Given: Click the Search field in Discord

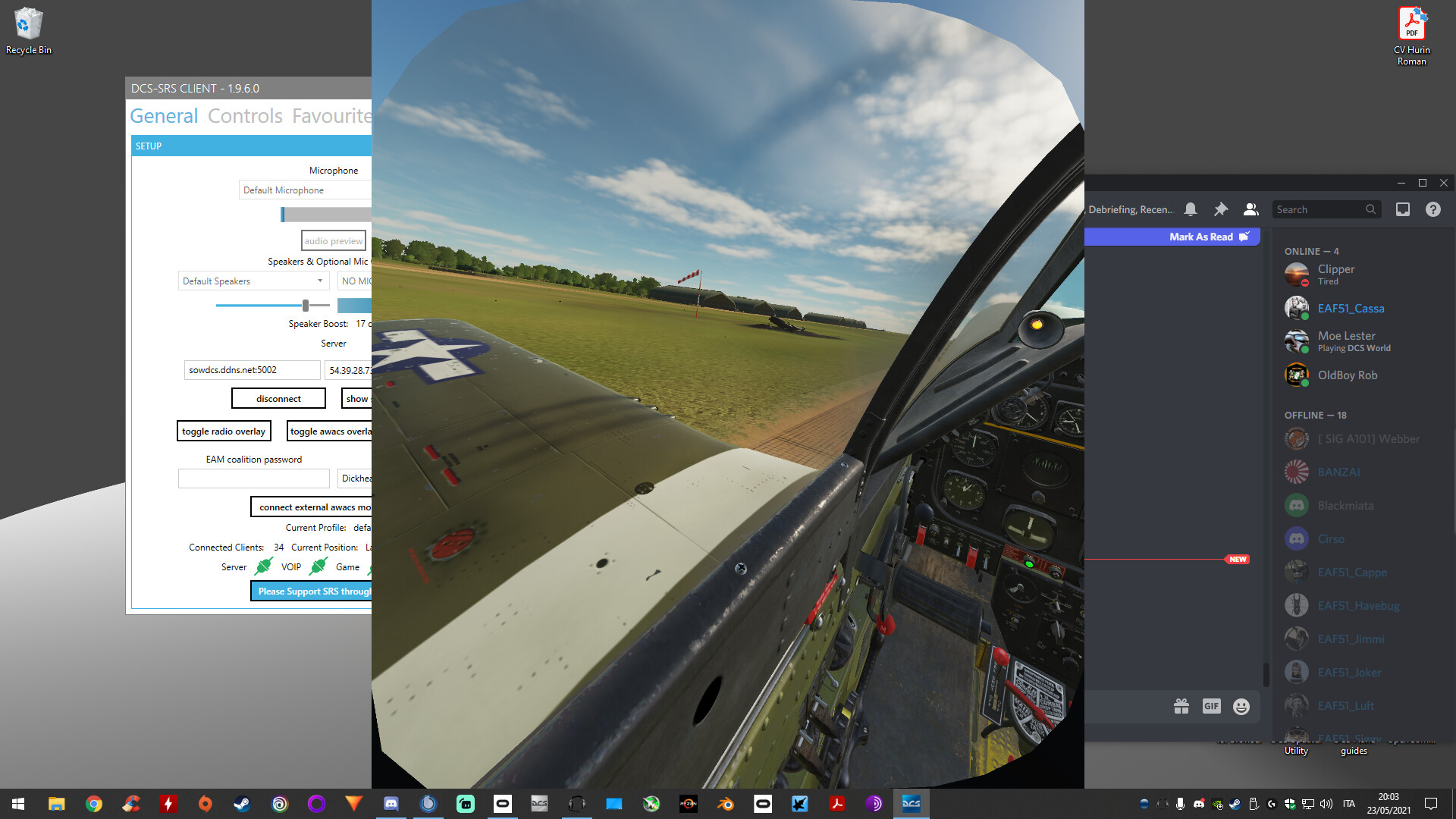Looking at the screenshot, I should point(1326,209).
